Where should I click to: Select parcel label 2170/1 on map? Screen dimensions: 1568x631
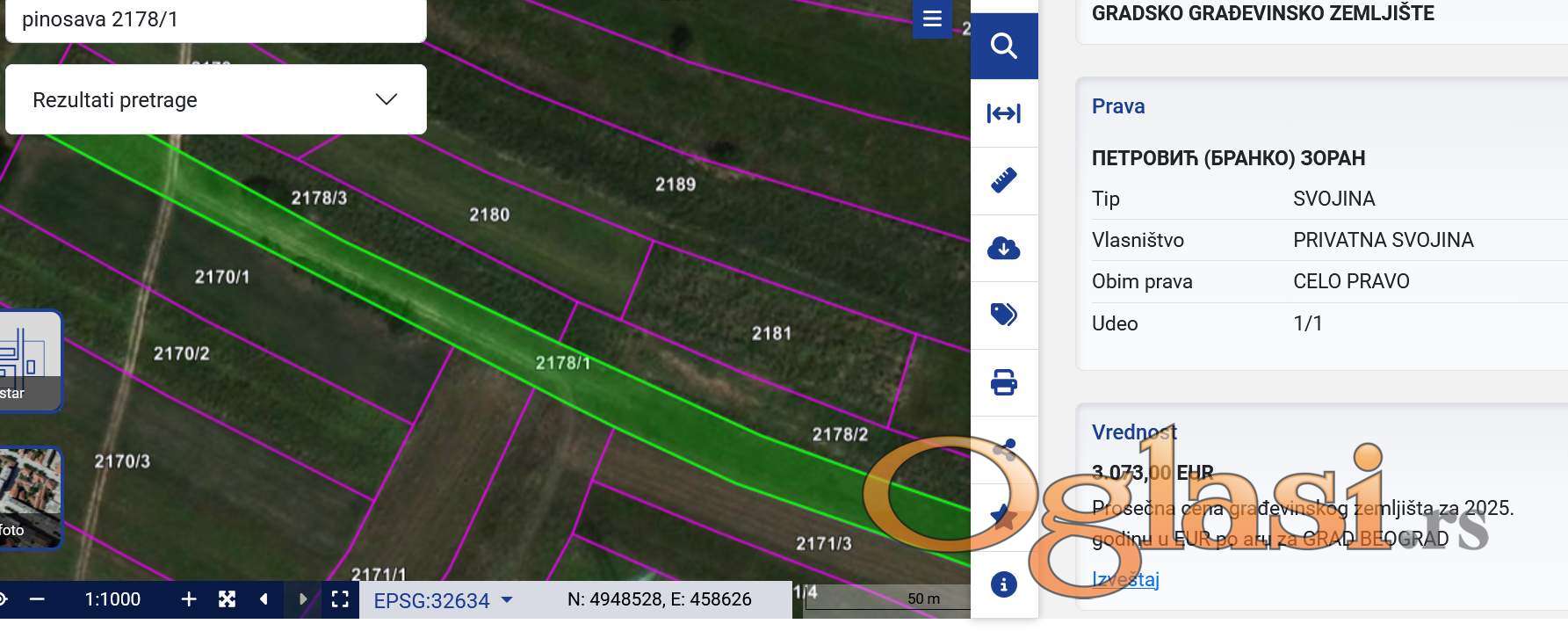point(222,277)
